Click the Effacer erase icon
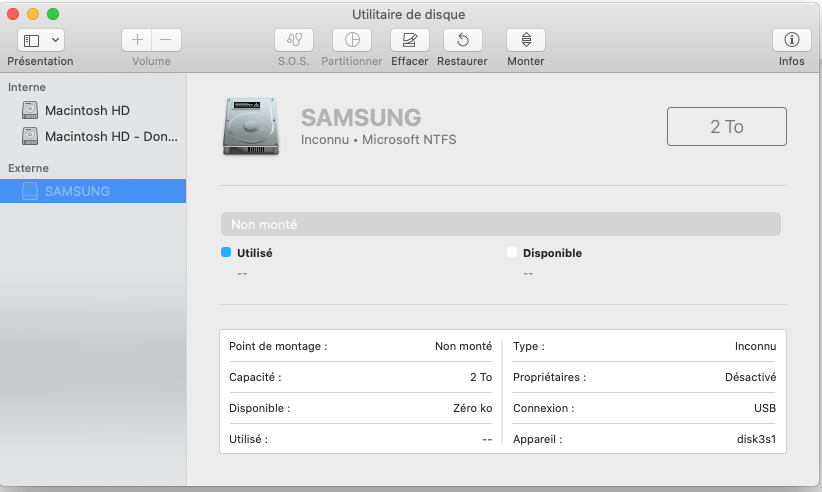The height and width of the screenshot is (492, 822). [x=409, y=40]
